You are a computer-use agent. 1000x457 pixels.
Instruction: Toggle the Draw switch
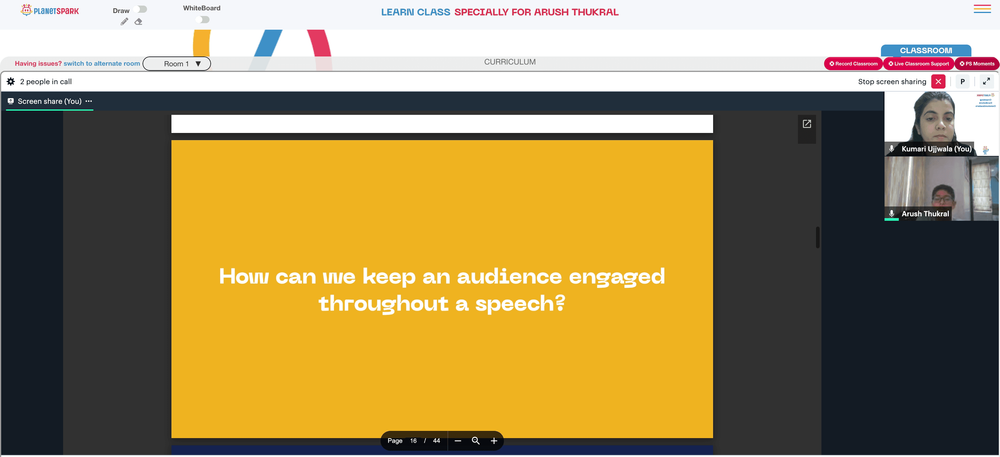(x=141, y=10)
